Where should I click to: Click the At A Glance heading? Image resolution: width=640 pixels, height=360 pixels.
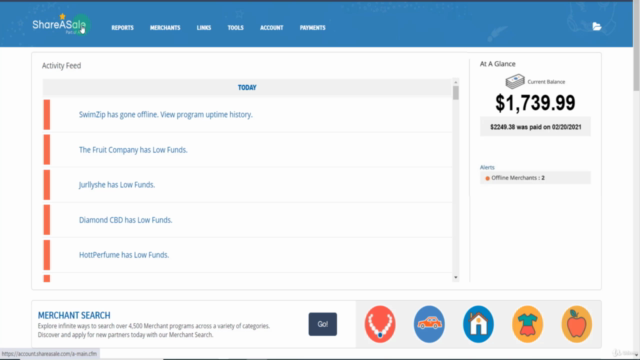[498, 64]
